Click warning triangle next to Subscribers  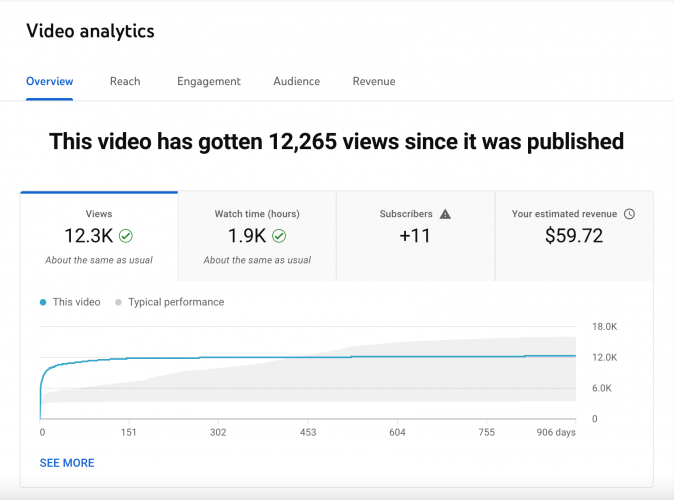click(x=445, y=214)
